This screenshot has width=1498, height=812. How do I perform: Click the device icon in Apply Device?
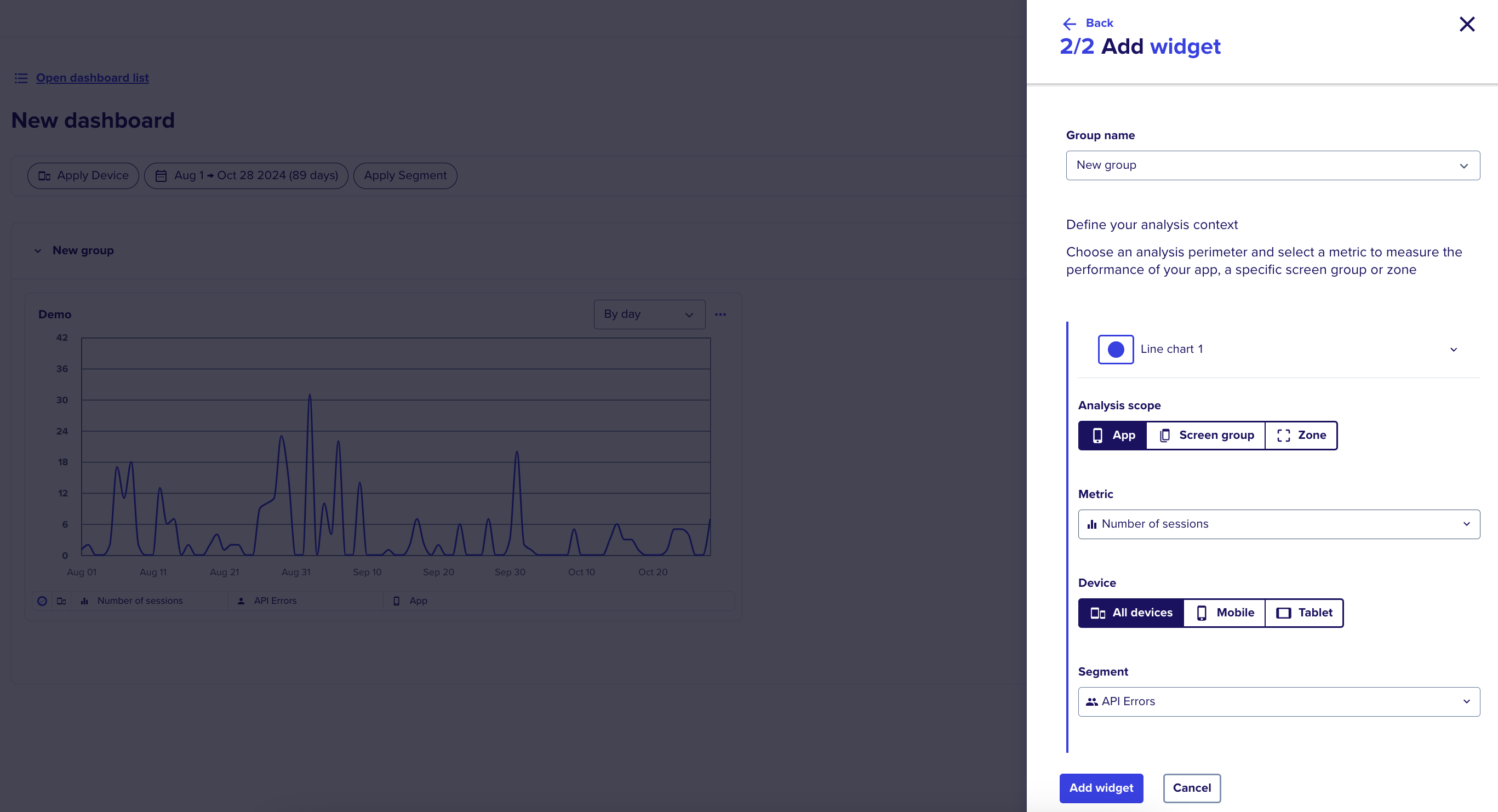[44, 176]
